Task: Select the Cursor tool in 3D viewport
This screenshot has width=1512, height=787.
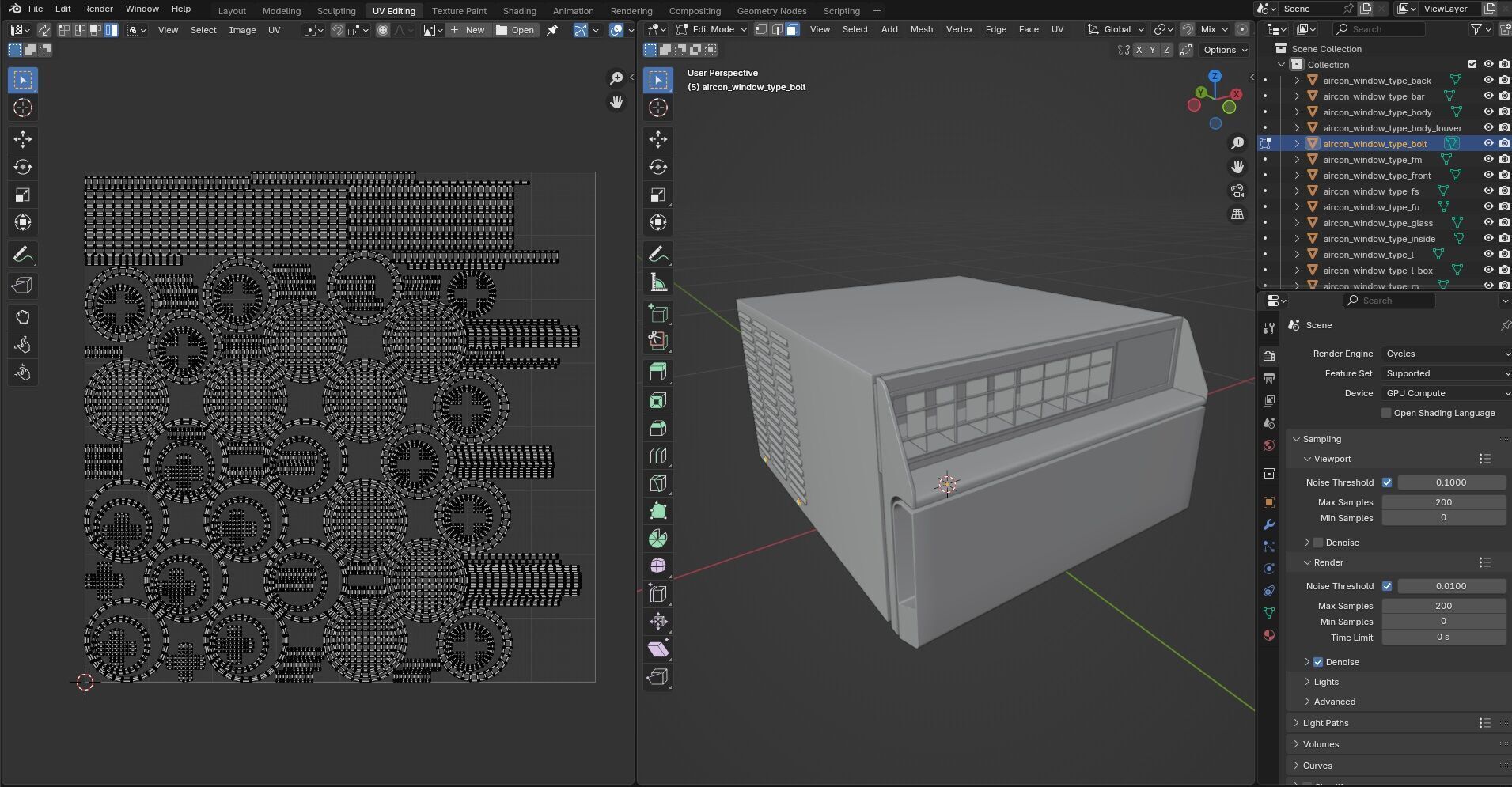Action: pos(658,108)
